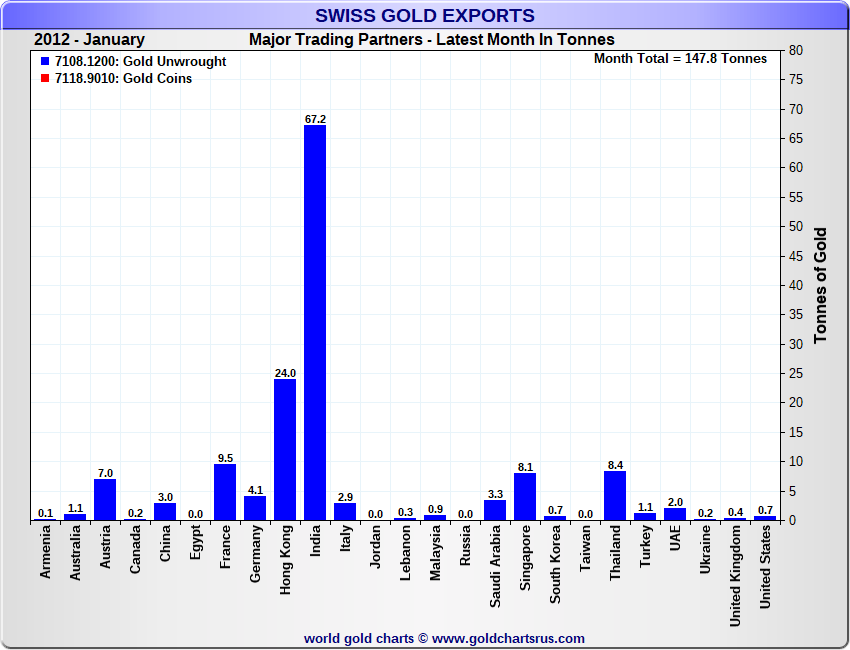850x650 pixels.
Task: Click the 8.4 value above Thailand
Action: pyautogui.click(x=615, y=465)
